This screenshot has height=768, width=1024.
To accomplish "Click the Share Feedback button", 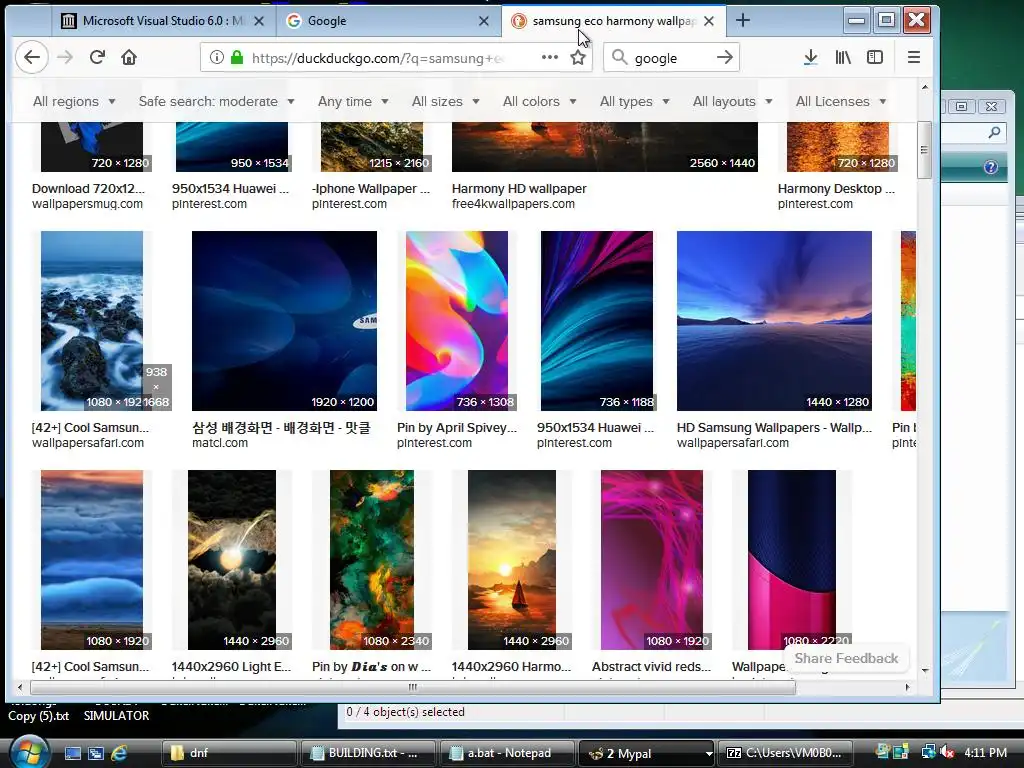I will pos(846,658).
